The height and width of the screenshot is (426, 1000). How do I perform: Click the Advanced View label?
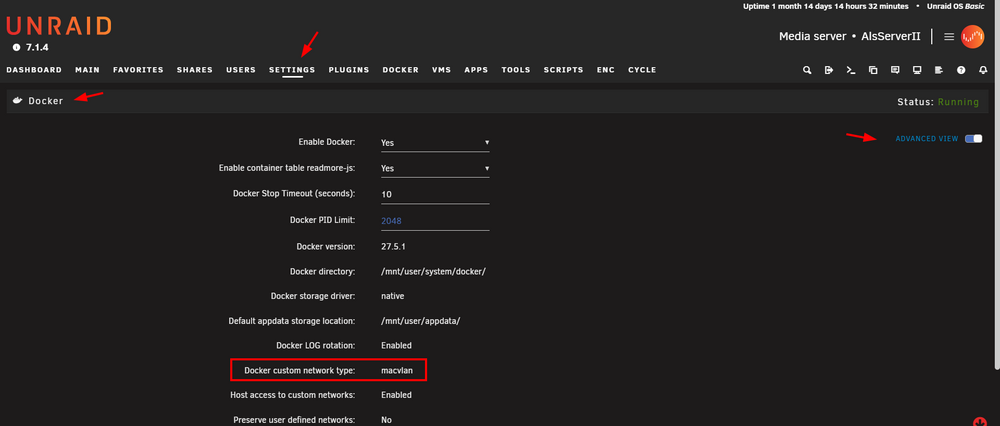pos(927,139)
